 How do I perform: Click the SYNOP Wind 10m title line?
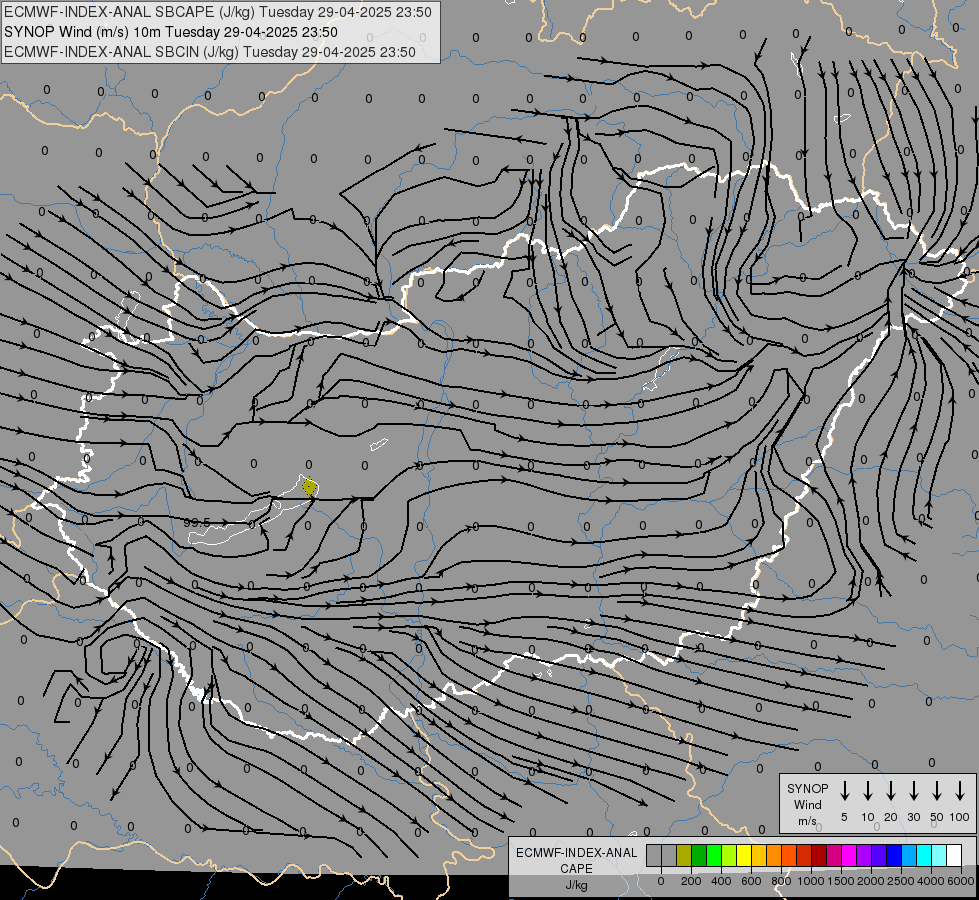point(171,32)
